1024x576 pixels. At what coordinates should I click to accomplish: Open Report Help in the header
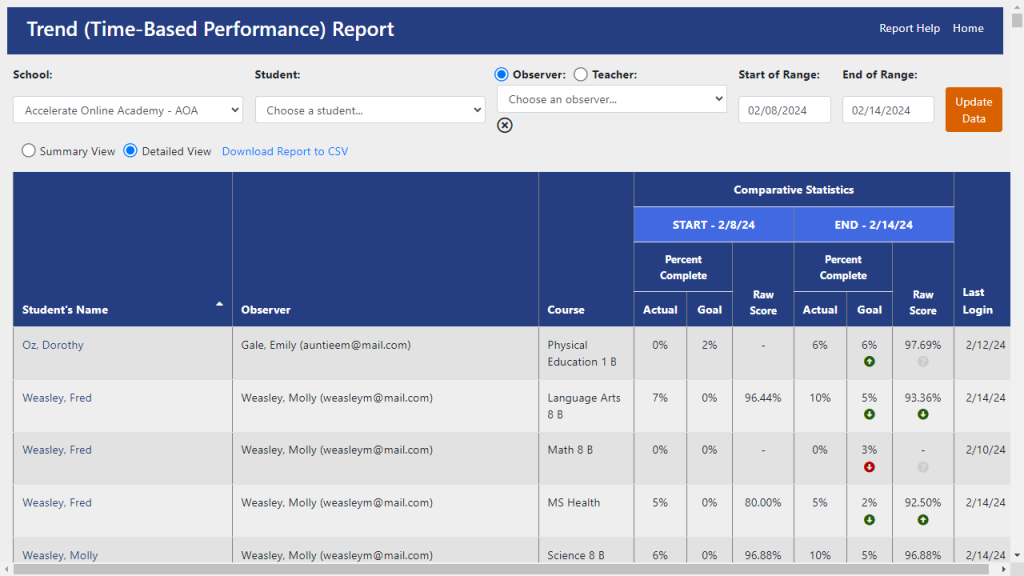[x=909, y=28]
